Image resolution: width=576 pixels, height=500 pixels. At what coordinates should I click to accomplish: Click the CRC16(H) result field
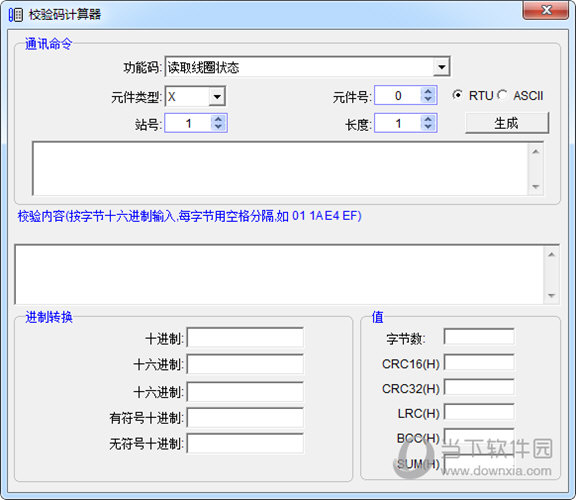click(x=479, y=363)
